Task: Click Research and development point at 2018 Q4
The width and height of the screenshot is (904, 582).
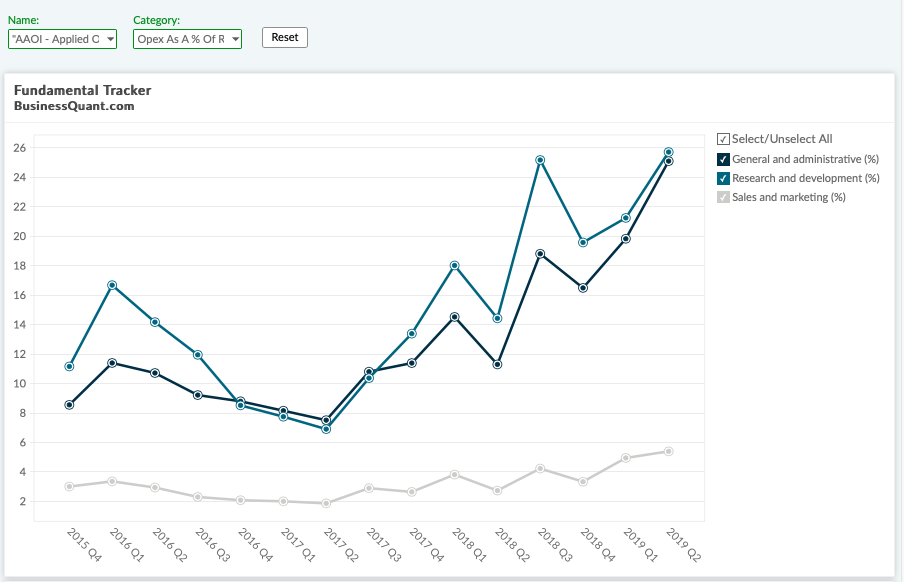Action: [583, 242]
